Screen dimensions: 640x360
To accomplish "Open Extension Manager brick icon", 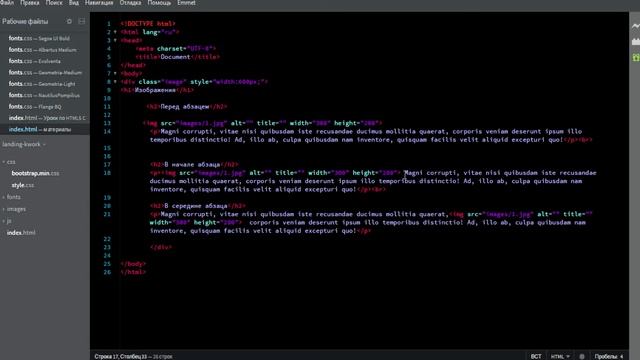I will (x=636, y=42).
